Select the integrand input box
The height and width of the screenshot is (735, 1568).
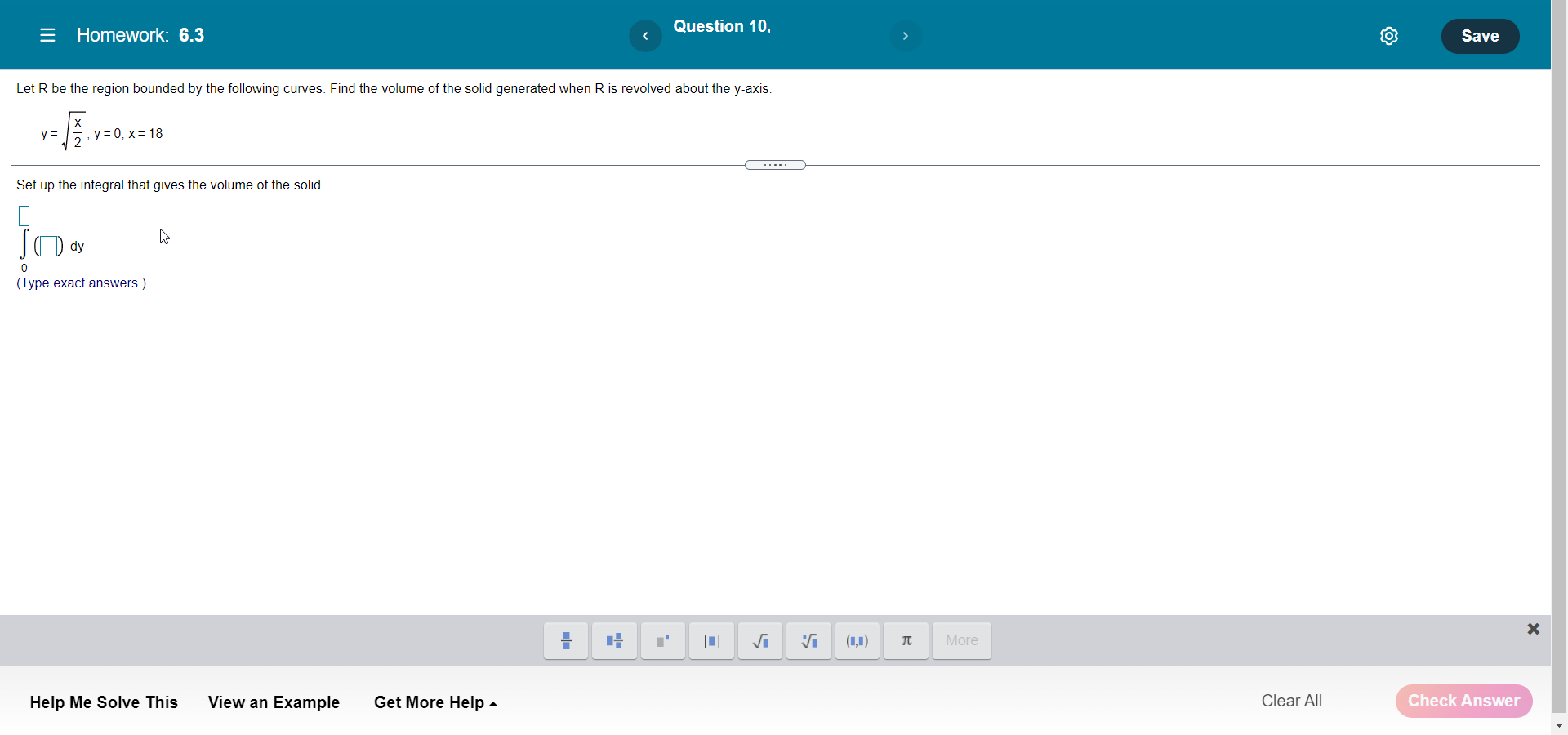(49, 246)
